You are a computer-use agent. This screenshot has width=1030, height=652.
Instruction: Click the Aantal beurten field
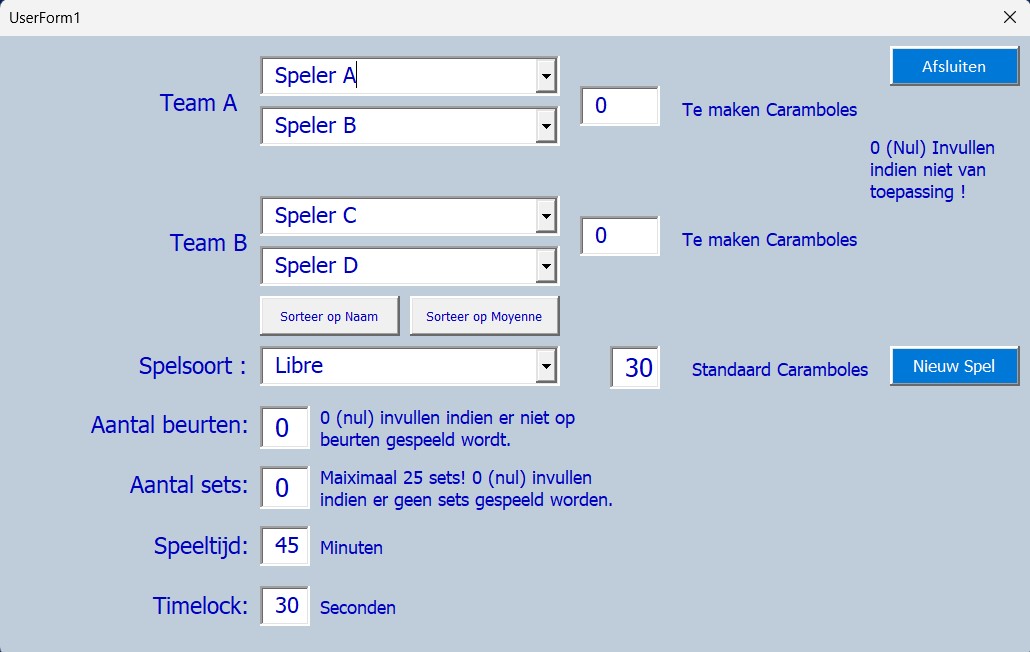click(284, 427)
